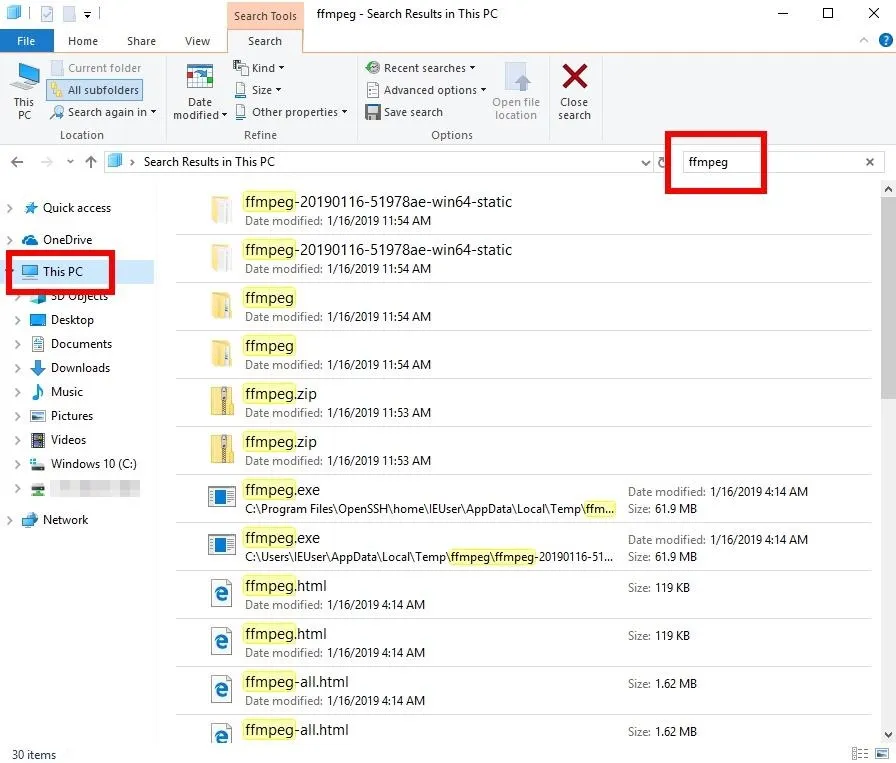
Task: Select ffmpeg.exe in OpenSSH path
Action: (523, 498)
